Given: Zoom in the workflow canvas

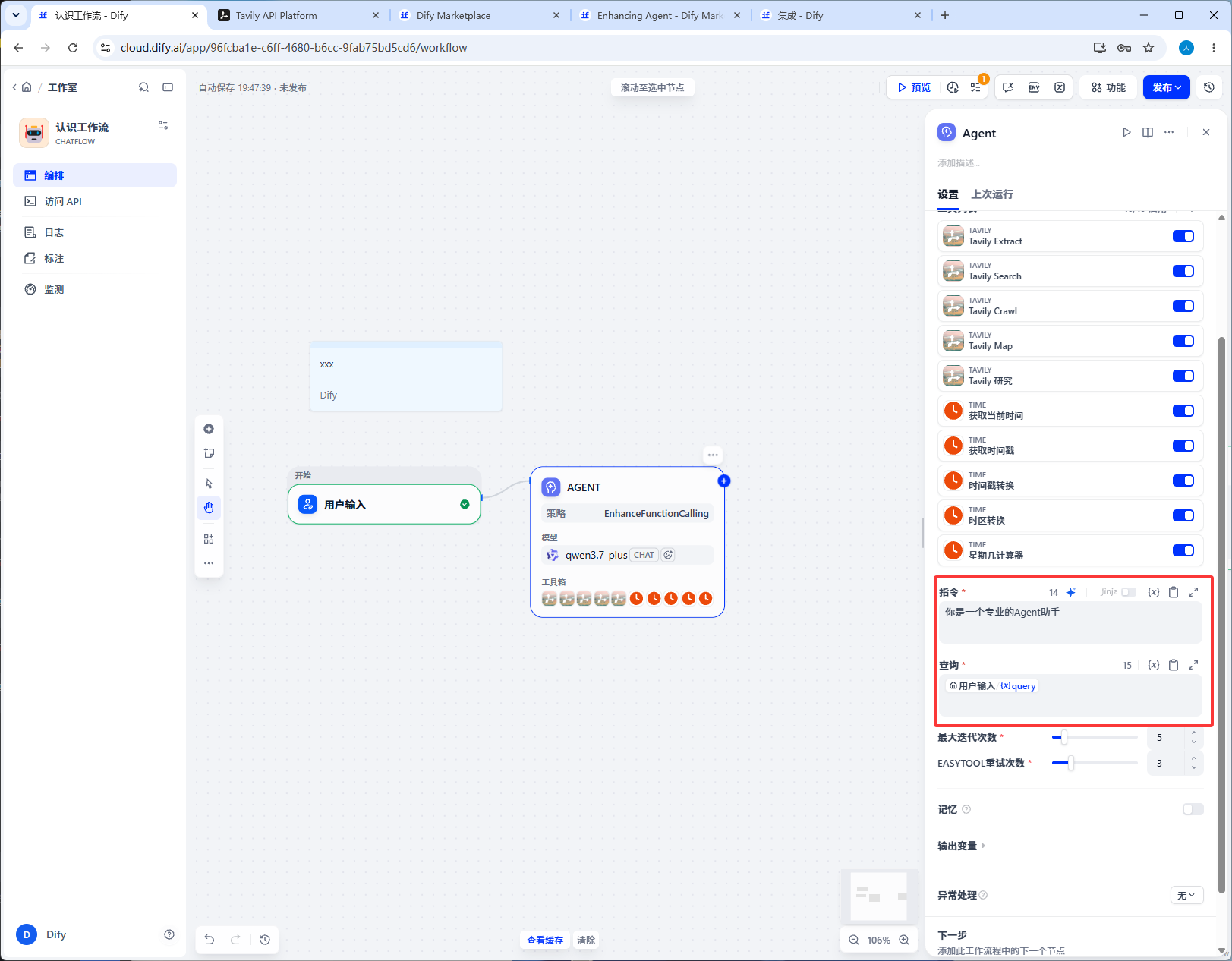Looking at the screenshot, I should tap(904, 940).
